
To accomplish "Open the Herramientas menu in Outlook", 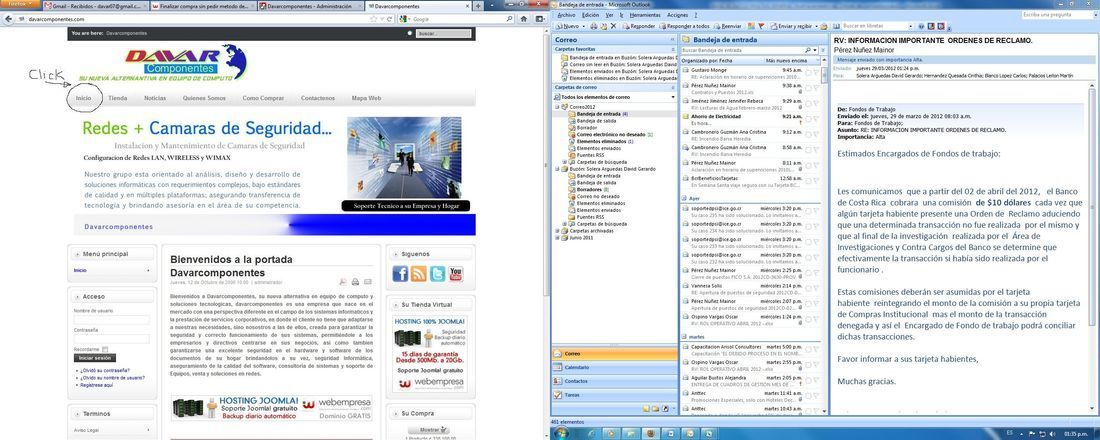I will (x=645, y=15).
